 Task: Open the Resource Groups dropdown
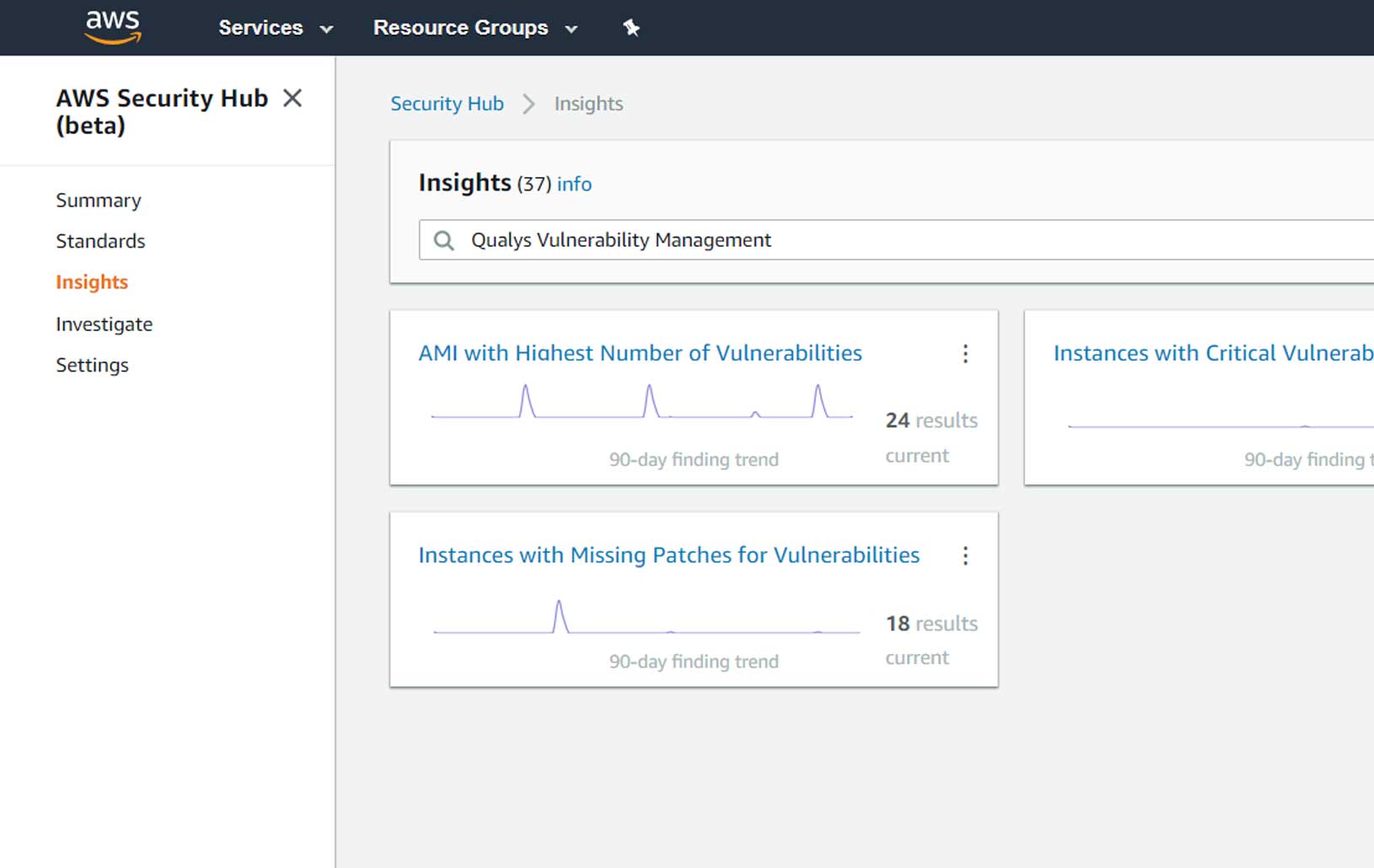tap(460, 27)
